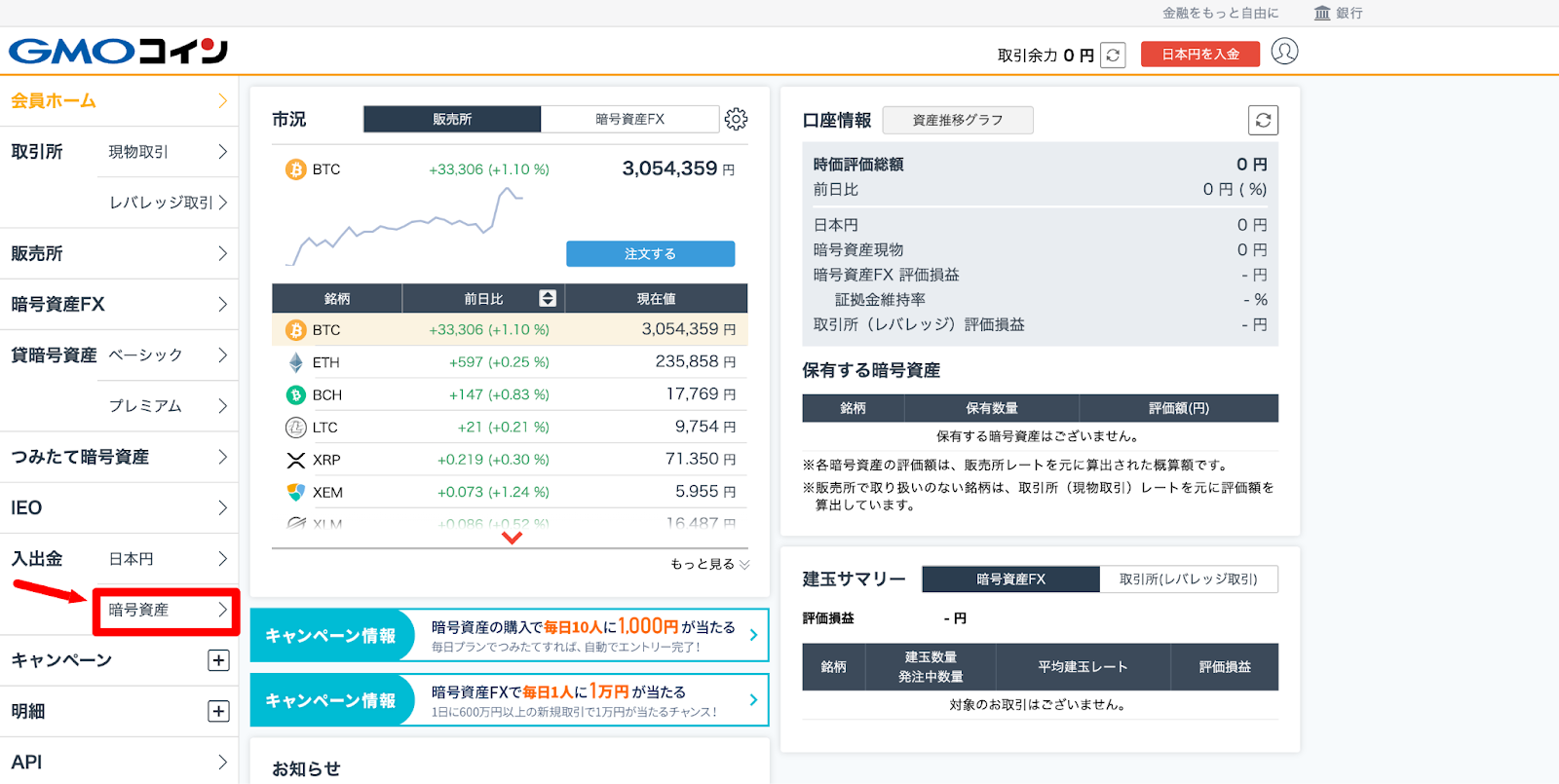Open 入出金 暗号資産 item

[x=168, y=611]
